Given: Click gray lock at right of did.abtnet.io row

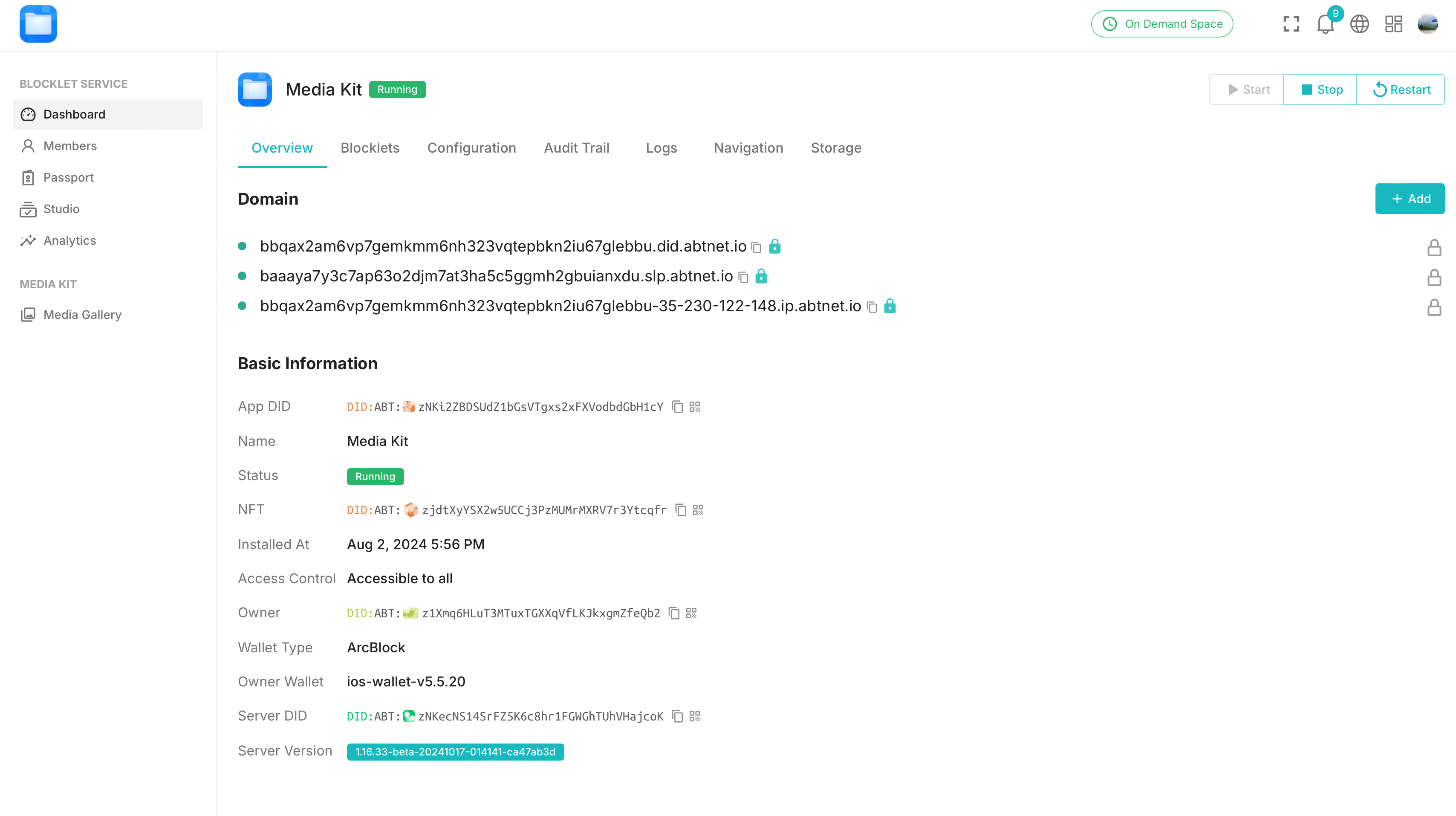Looking at the screenshot, I should tap(1434, 248).
